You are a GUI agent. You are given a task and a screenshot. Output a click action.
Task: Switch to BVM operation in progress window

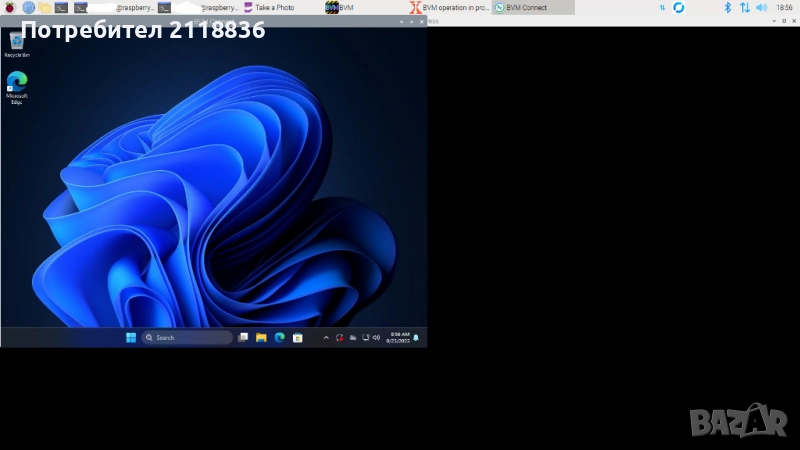(449, 7)
